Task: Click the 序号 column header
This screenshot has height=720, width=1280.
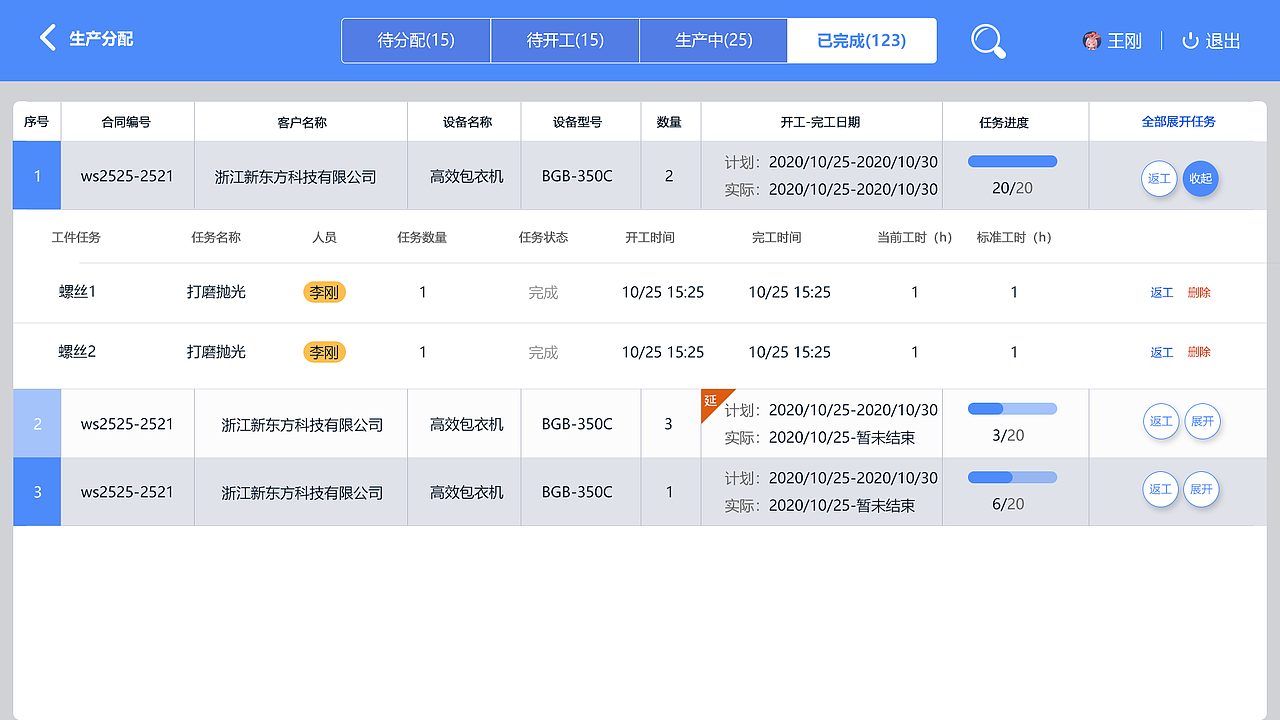Action: (36, 122)
